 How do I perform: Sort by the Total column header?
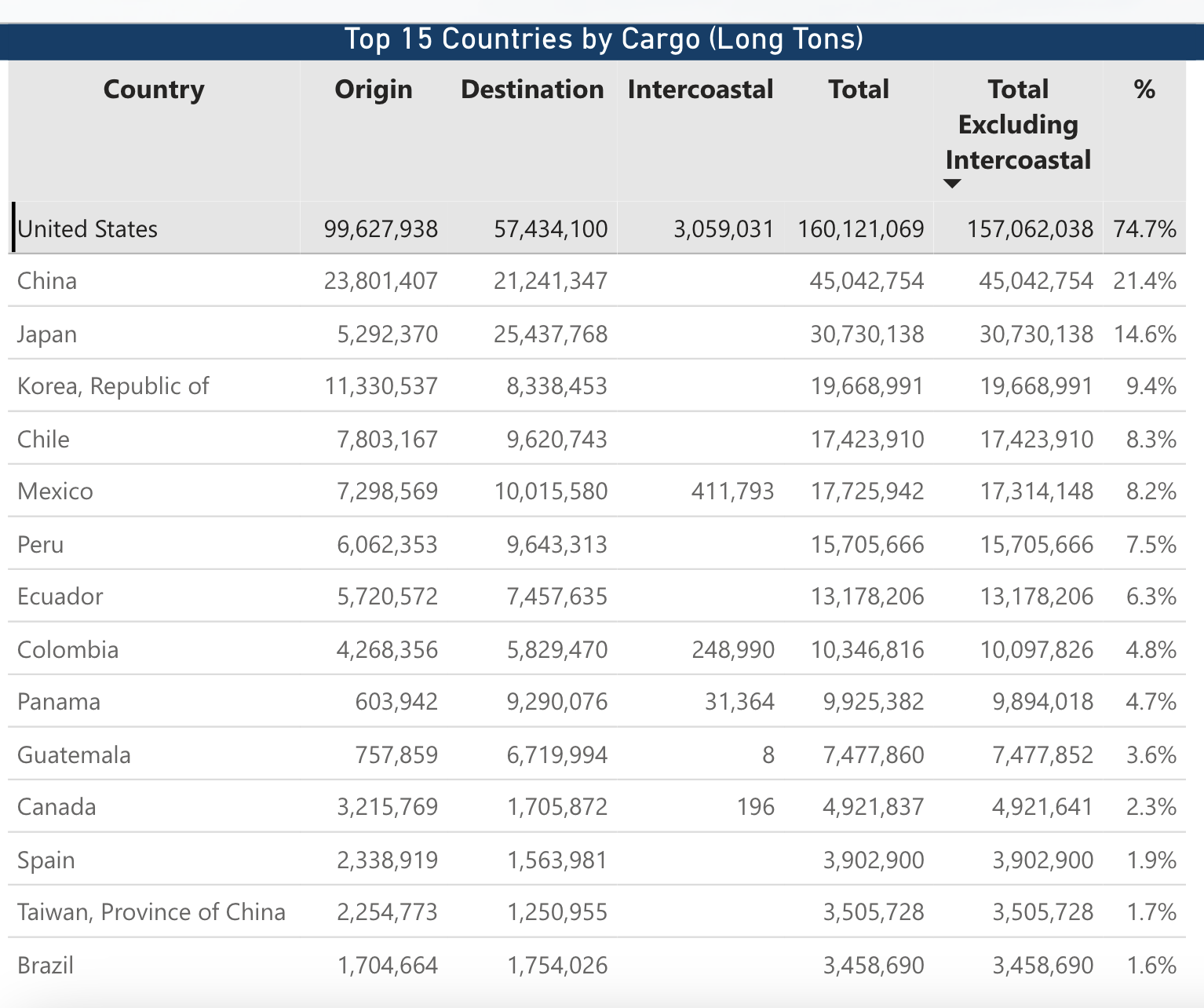click(859, 89)
